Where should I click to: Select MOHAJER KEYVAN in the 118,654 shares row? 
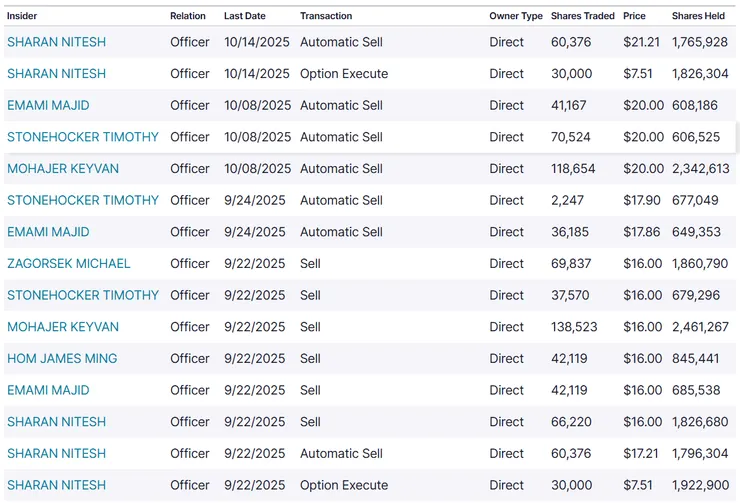click(63, 169)
